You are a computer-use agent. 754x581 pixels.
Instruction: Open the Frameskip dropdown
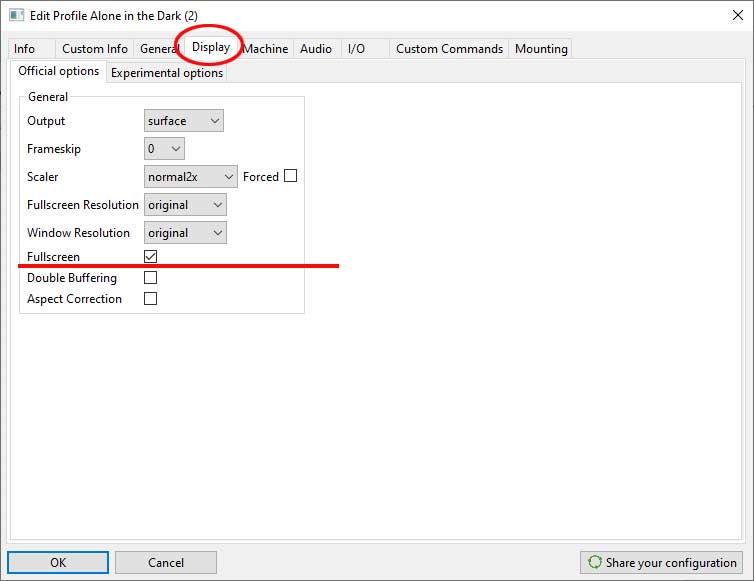click(164, 149)
